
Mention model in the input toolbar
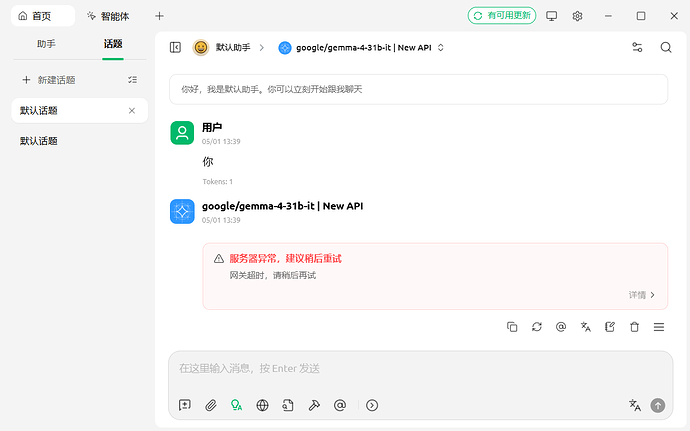(x=340, y=405)
